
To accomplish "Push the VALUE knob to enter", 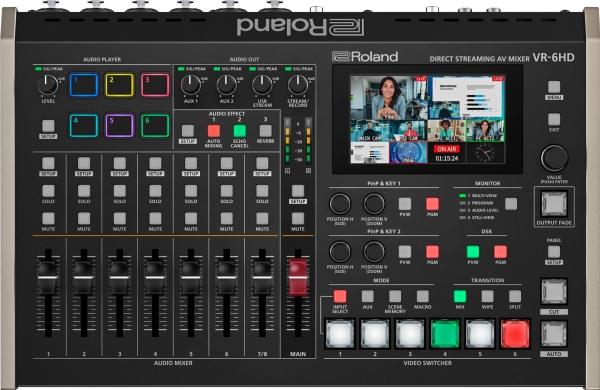I will (x=554, y=158).
